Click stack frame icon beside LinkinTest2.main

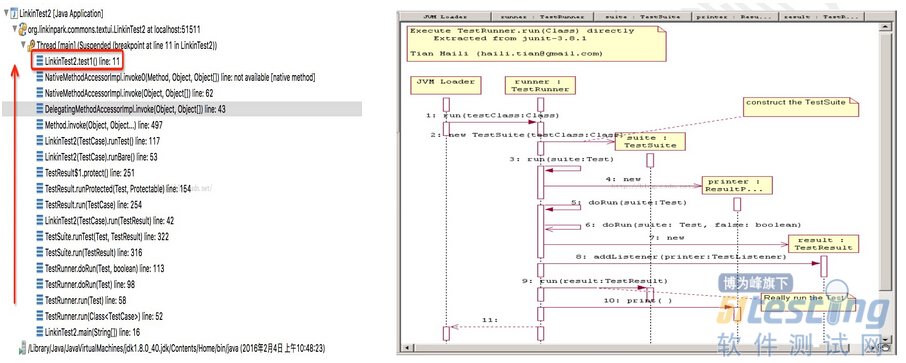(x=39, y=332)
